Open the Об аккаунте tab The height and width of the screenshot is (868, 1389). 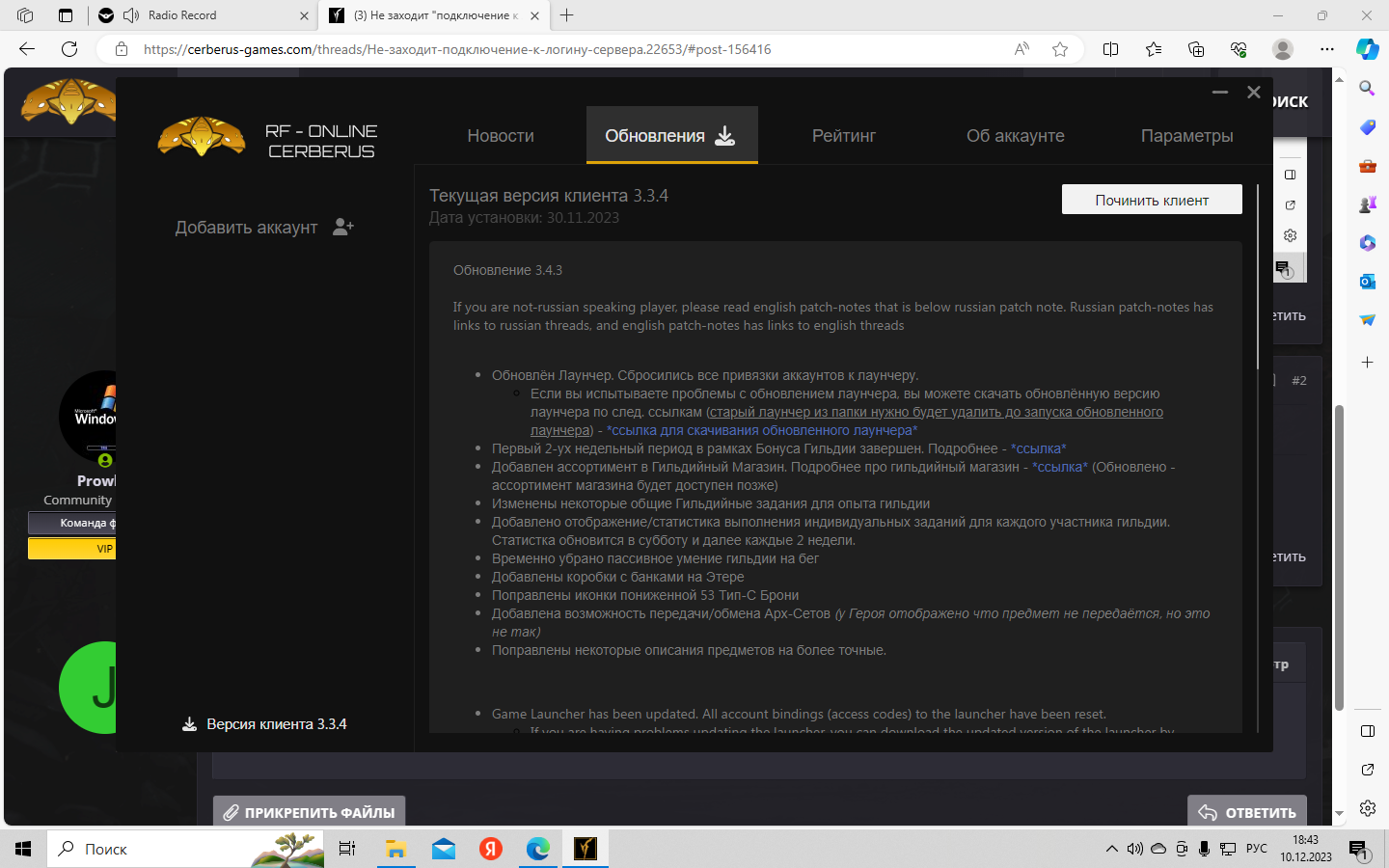[x=1016, y=136]
